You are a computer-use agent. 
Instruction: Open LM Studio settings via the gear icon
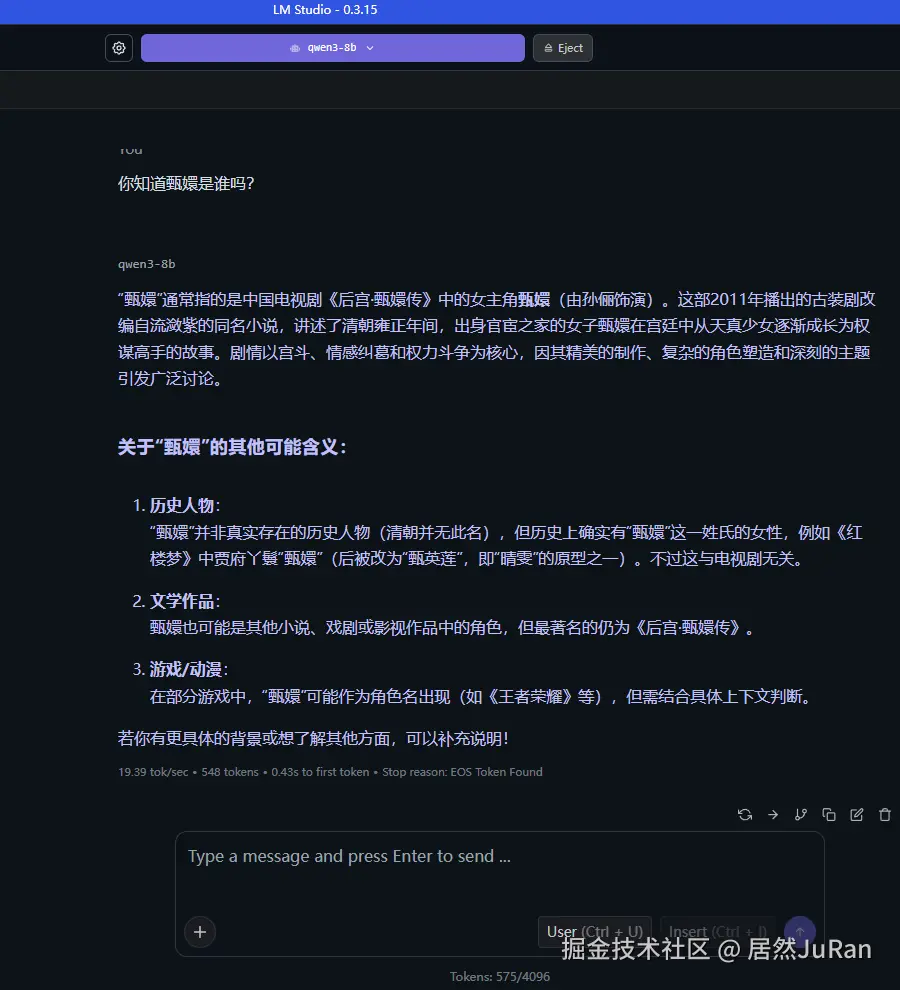[119, 47]
